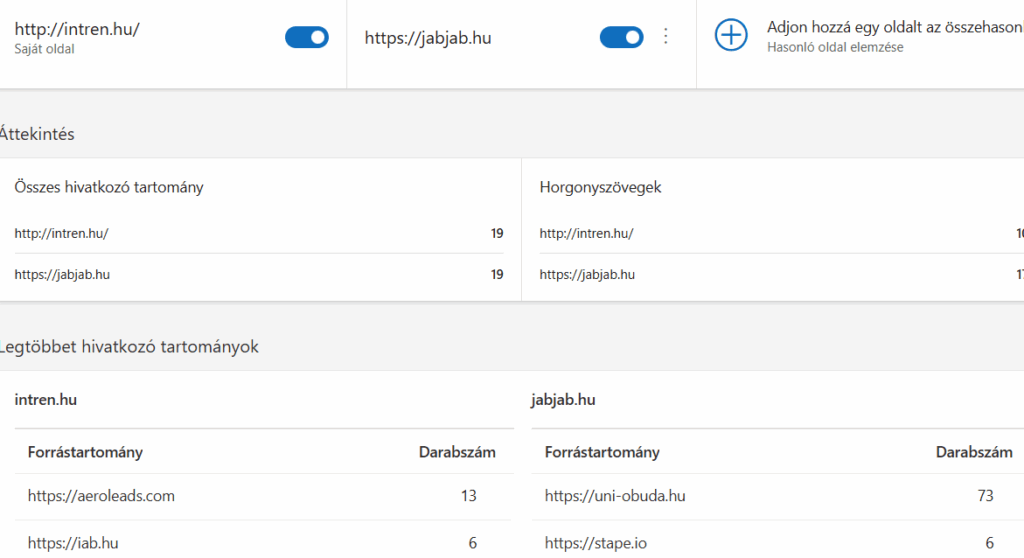Click 'Darabszám' header in intren.hu table
This screenshot has height=558, width=1024.
pyautogui.click(x=457, y=452)
